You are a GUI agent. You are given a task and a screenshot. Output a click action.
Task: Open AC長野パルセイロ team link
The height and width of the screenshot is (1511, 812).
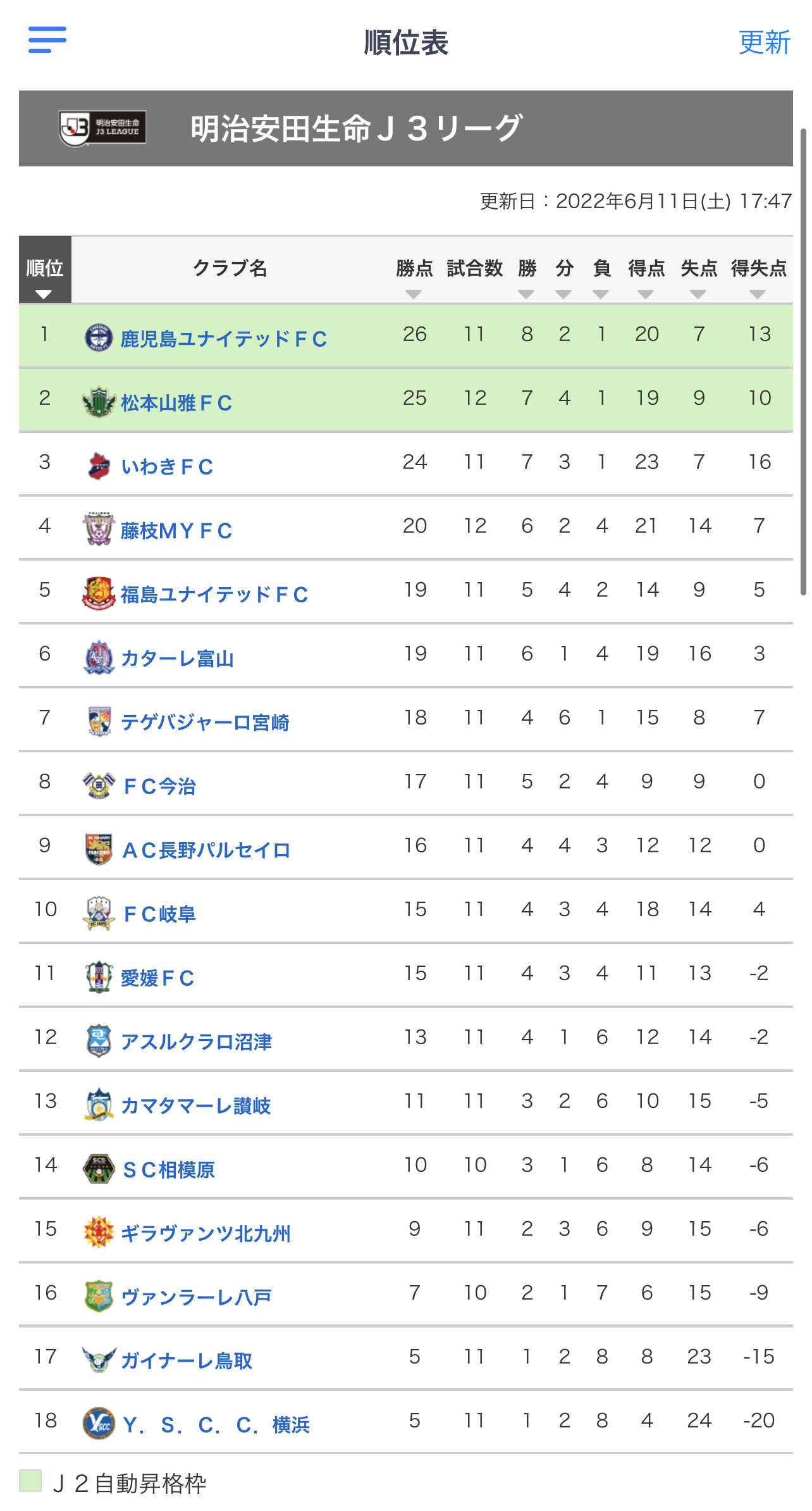pos(206,850)
